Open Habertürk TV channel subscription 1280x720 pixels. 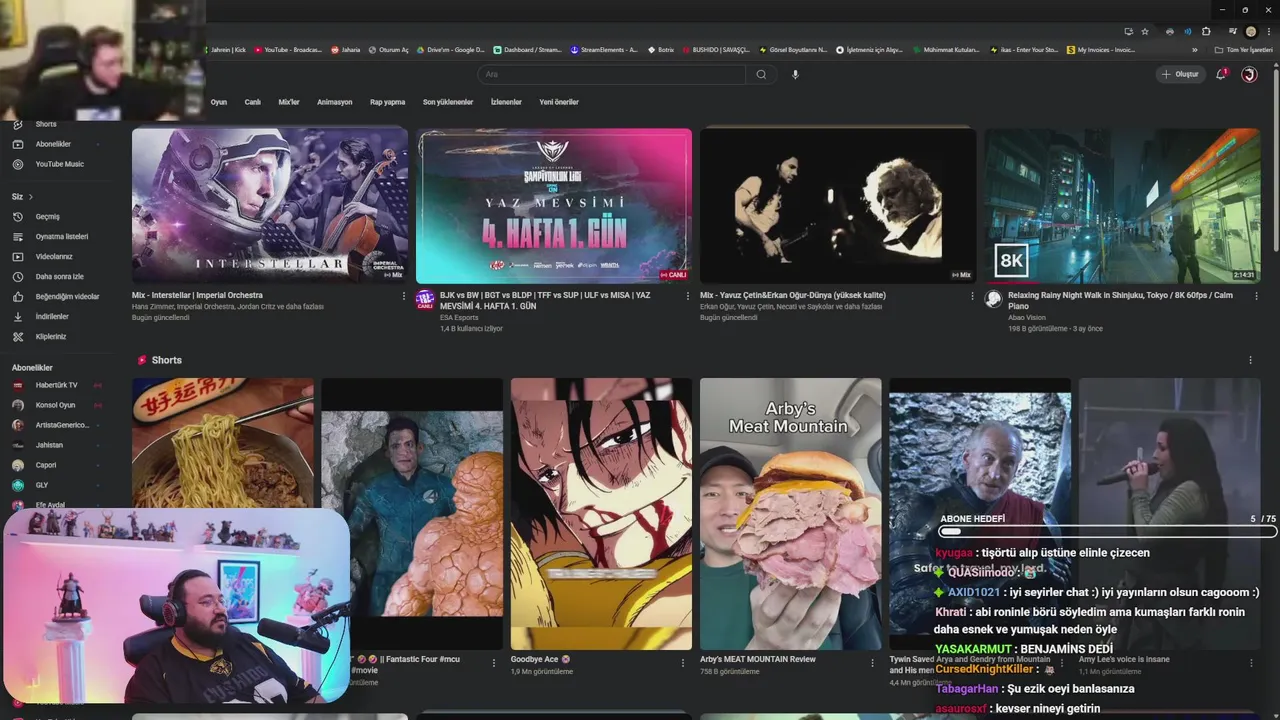pyautogui.click(x=56, y=385)
